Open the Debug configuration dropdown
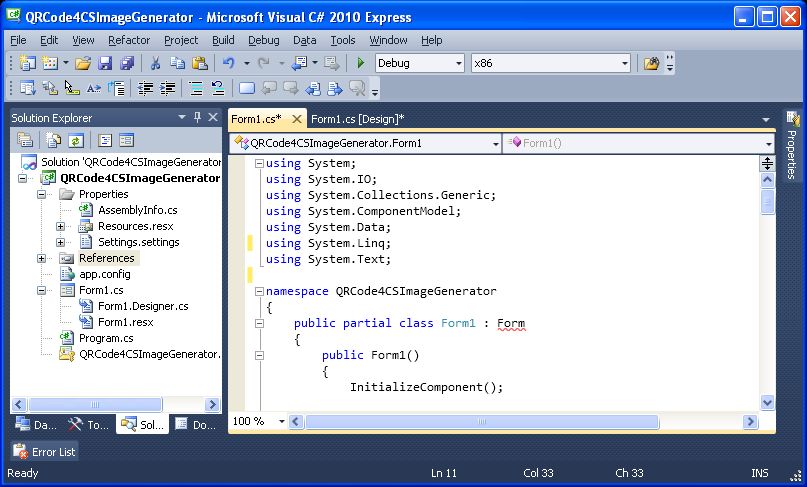 tap(459, 63)
